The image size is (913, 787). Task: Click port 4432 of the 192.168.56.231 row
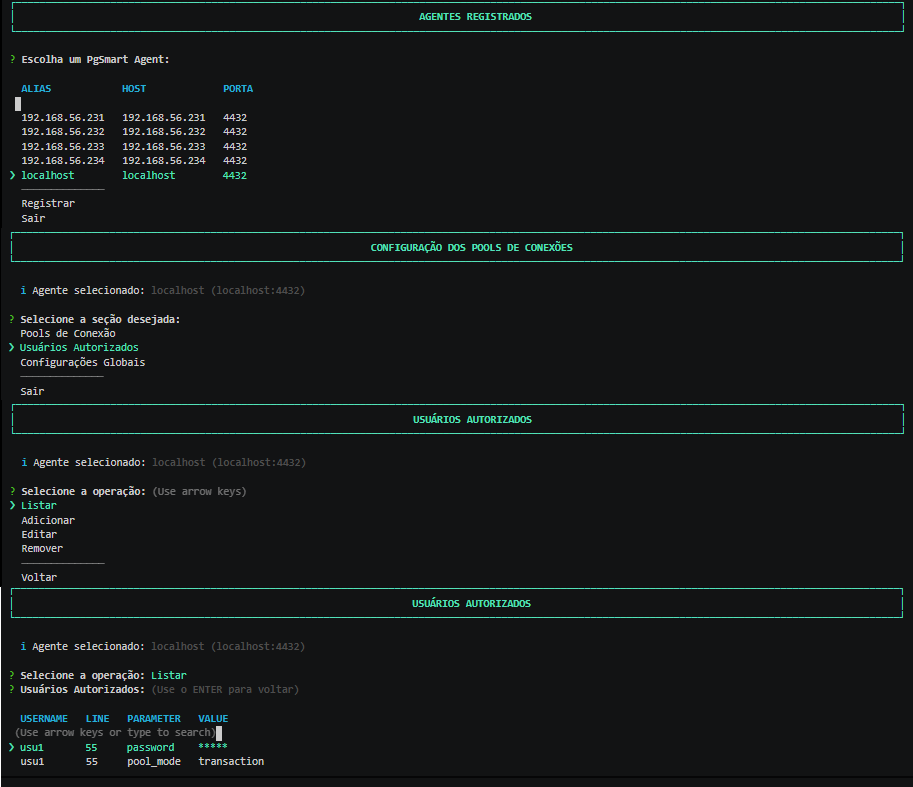(x=235, y=118)
